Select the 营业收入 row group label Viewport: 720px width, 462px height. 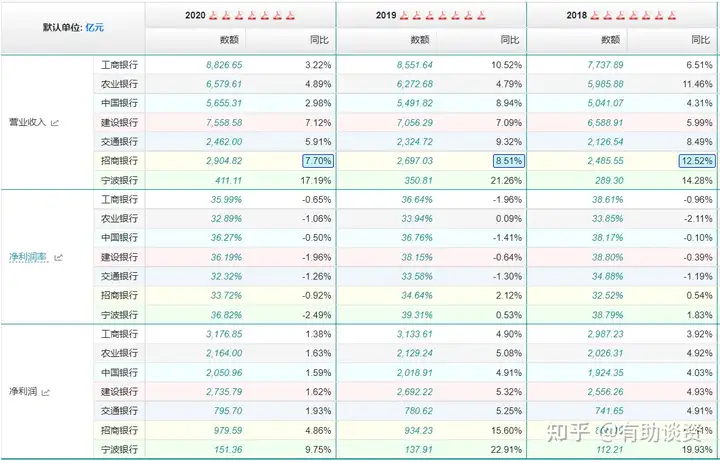point(28,122)
